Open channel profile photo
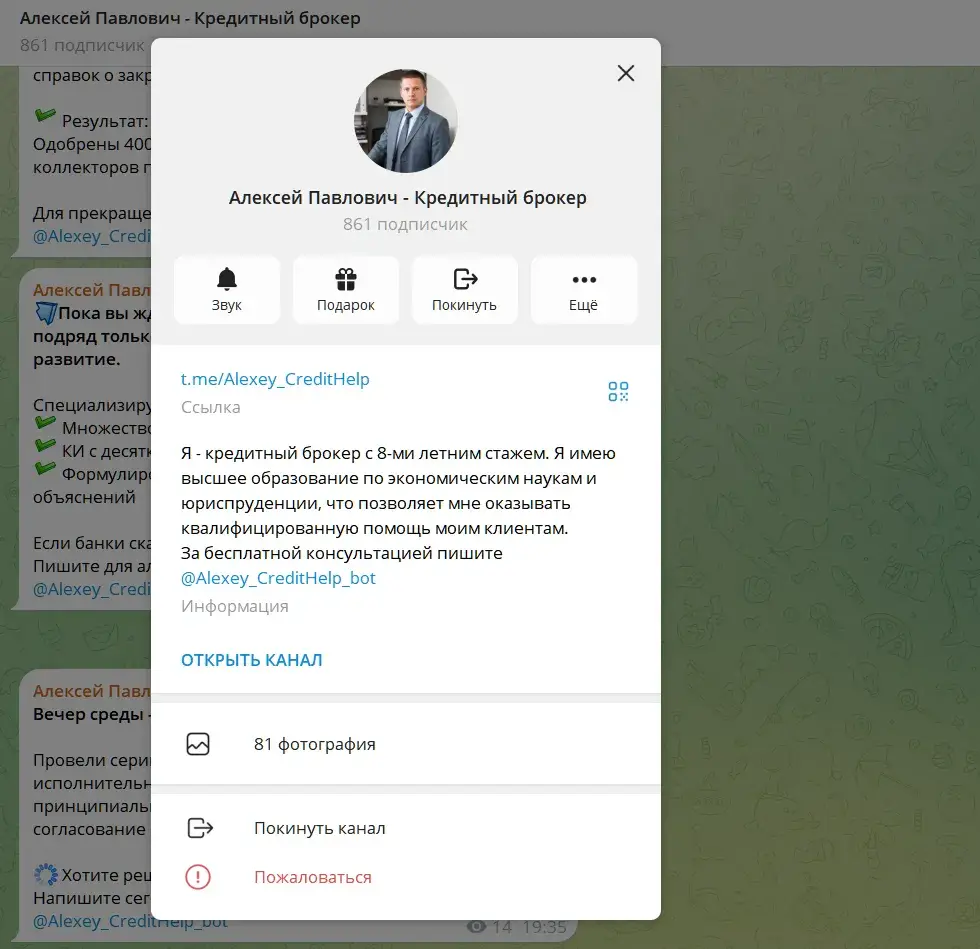Viewport: 980px width, 949px height. coord(406,121)
